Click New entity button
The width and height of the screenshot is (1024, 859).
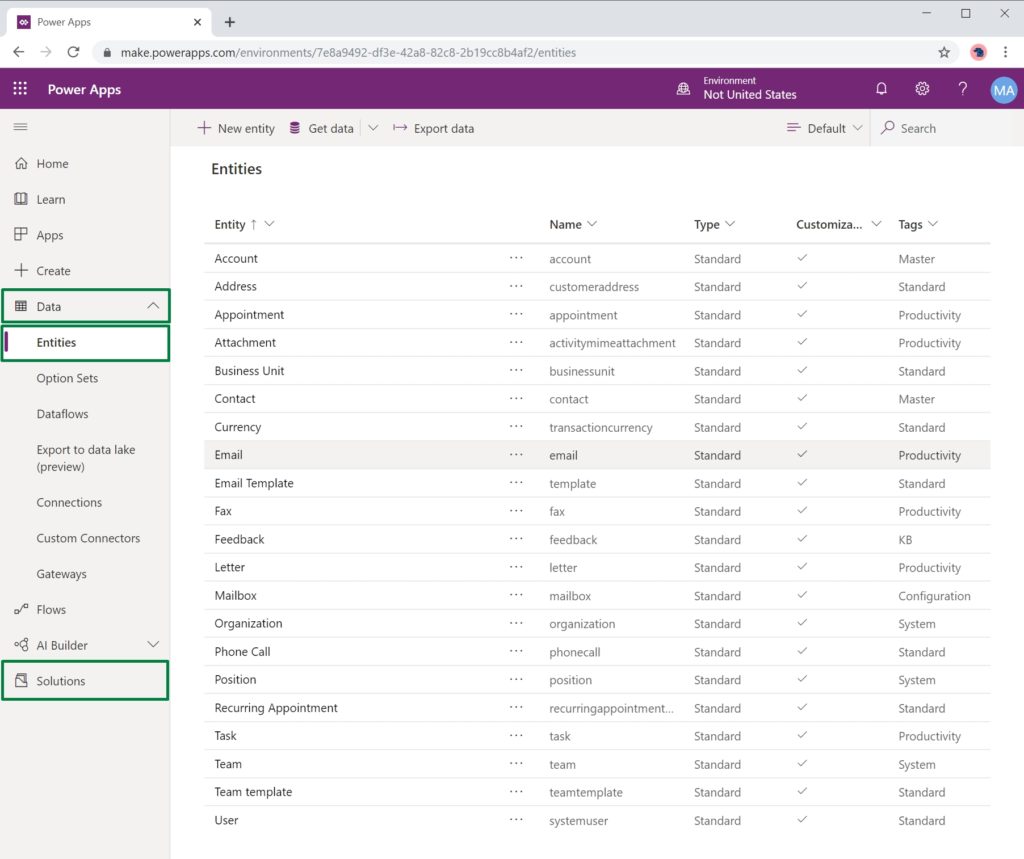coord(236,128)
